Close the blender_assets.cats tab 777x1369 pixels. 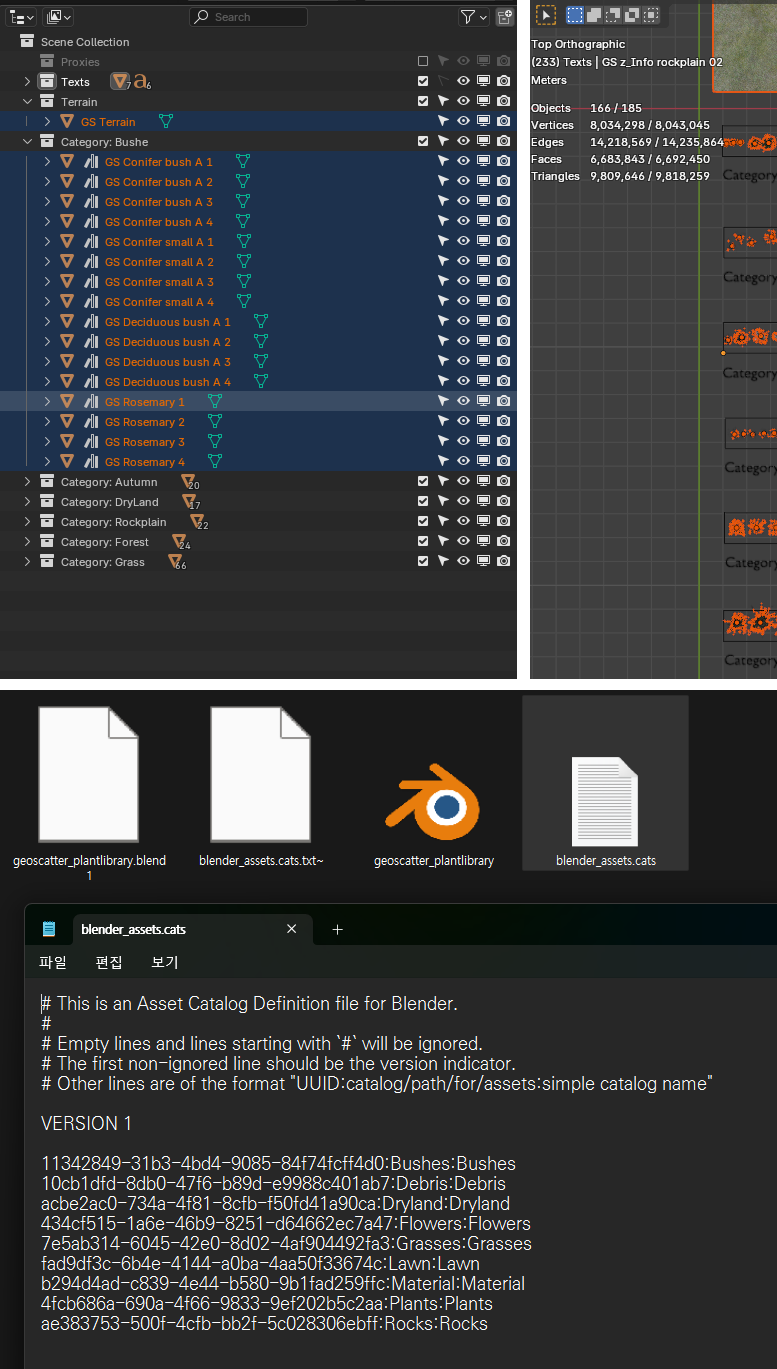pos(291,929)
